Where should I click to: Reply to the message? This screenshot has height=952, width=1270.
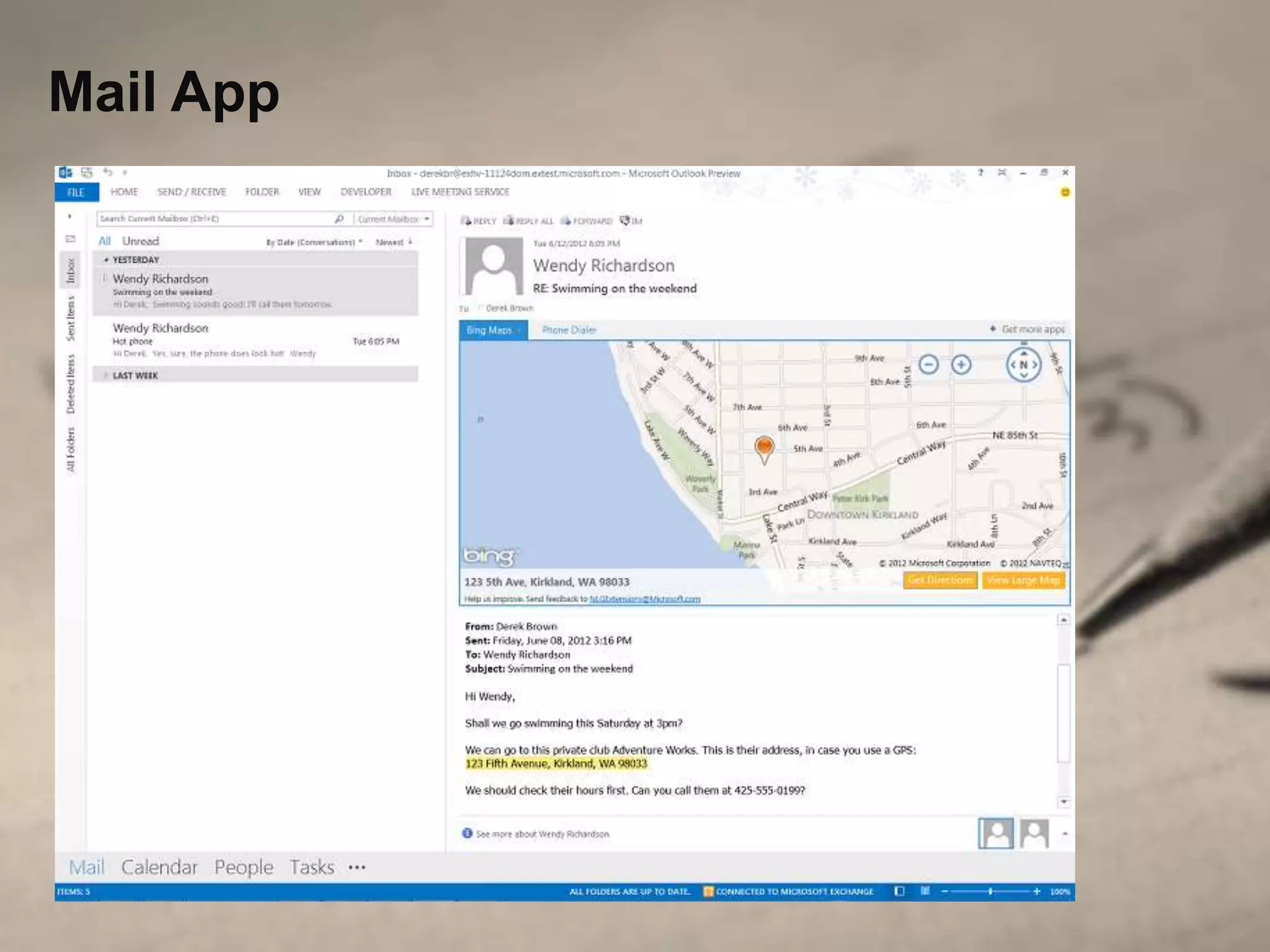point(478,221)
